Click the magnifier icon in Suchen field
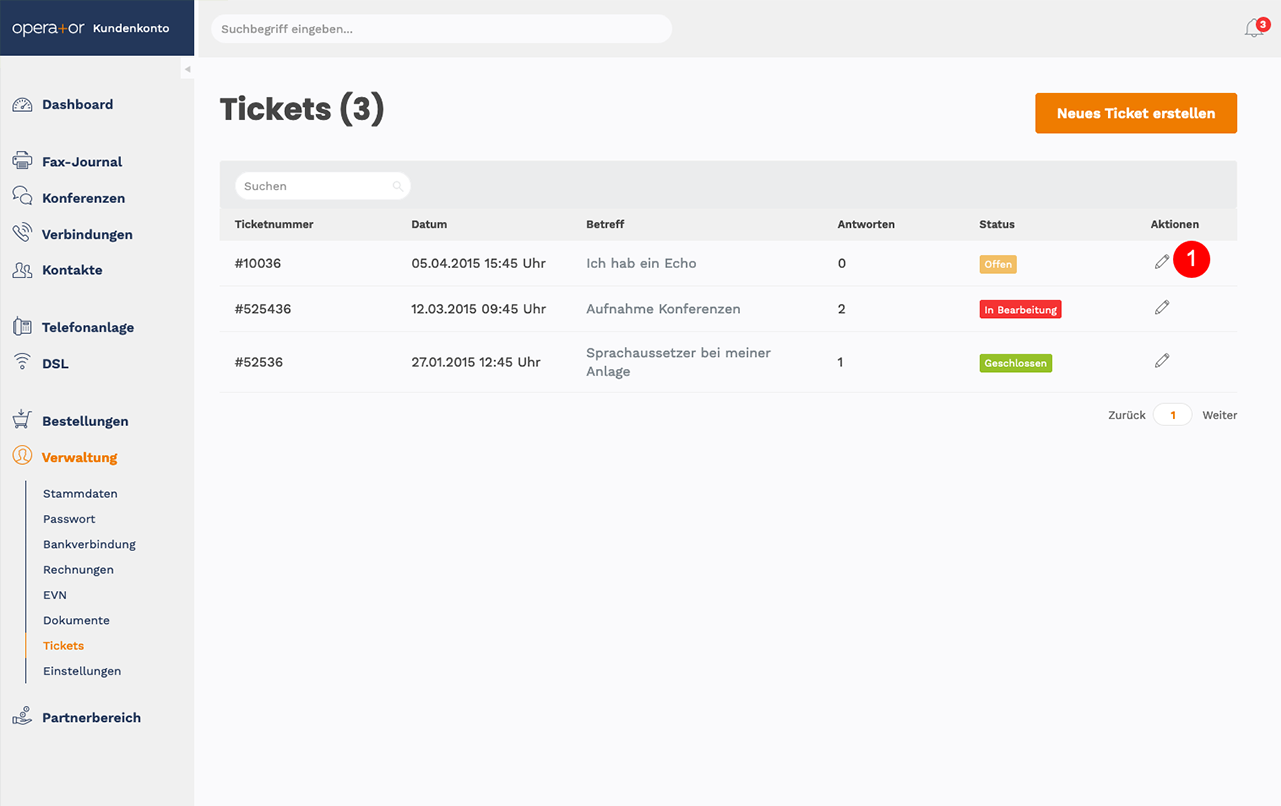The width and height of the screenshot is (1281, 806). click(x=398, y=186)
